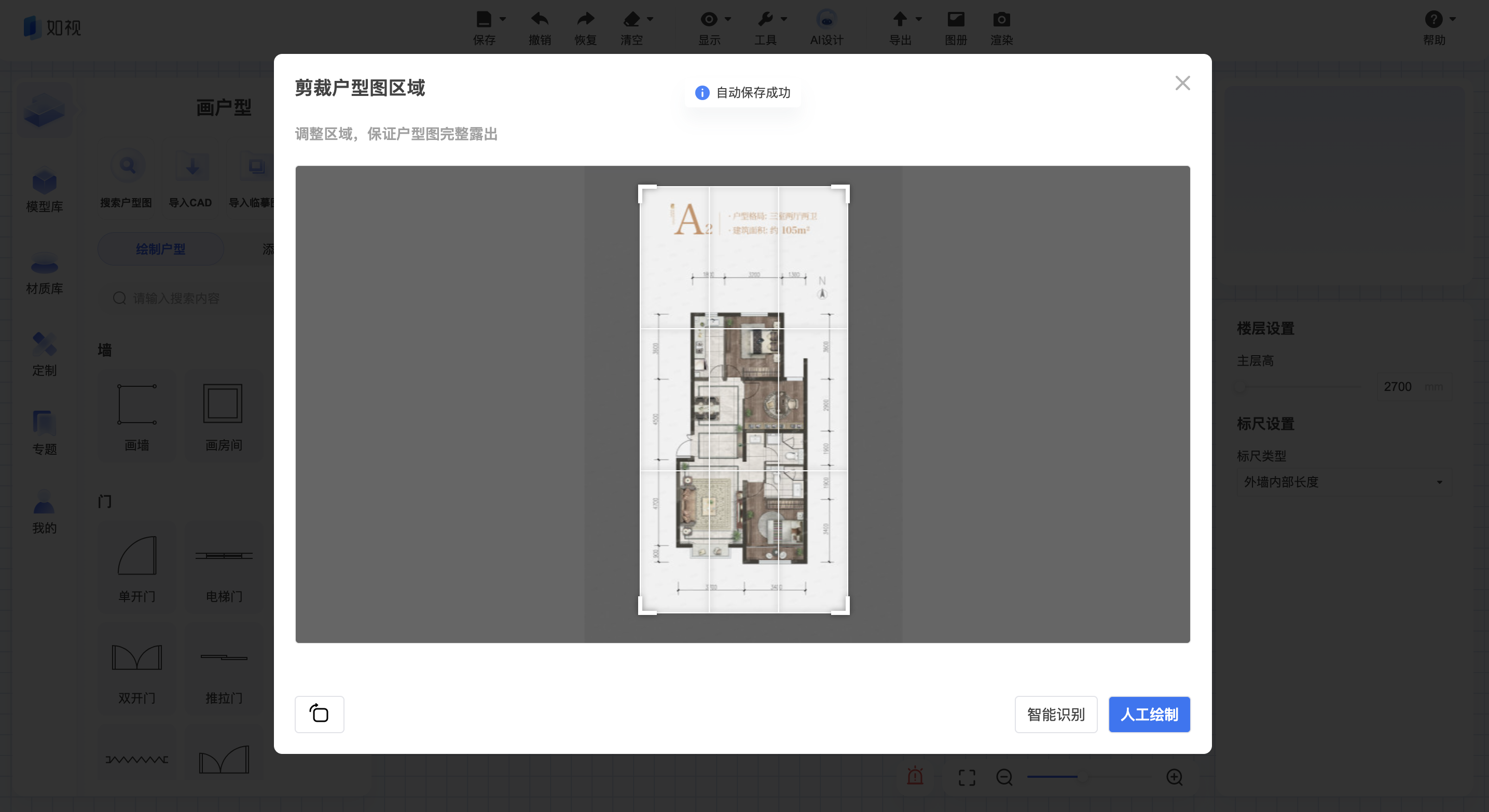The height and width of the screenshot is (812, 1489).
Task: Click the 主层高 2700 value field
Action: click(x=1414, y=386)
